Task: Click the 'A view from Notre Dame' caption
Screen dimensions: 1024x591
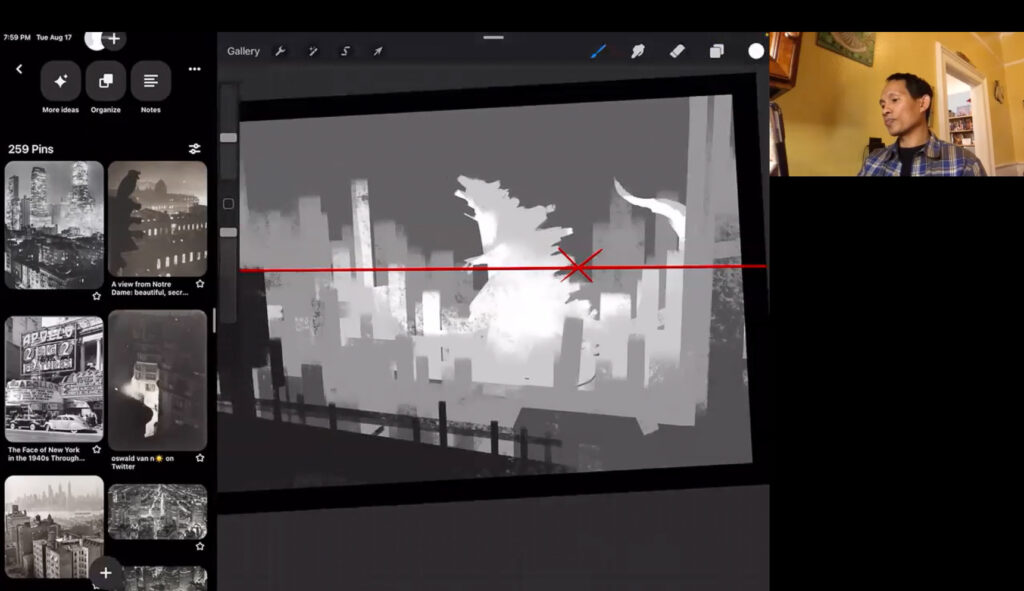Action: pyautogui.click(x=150, y=289)
